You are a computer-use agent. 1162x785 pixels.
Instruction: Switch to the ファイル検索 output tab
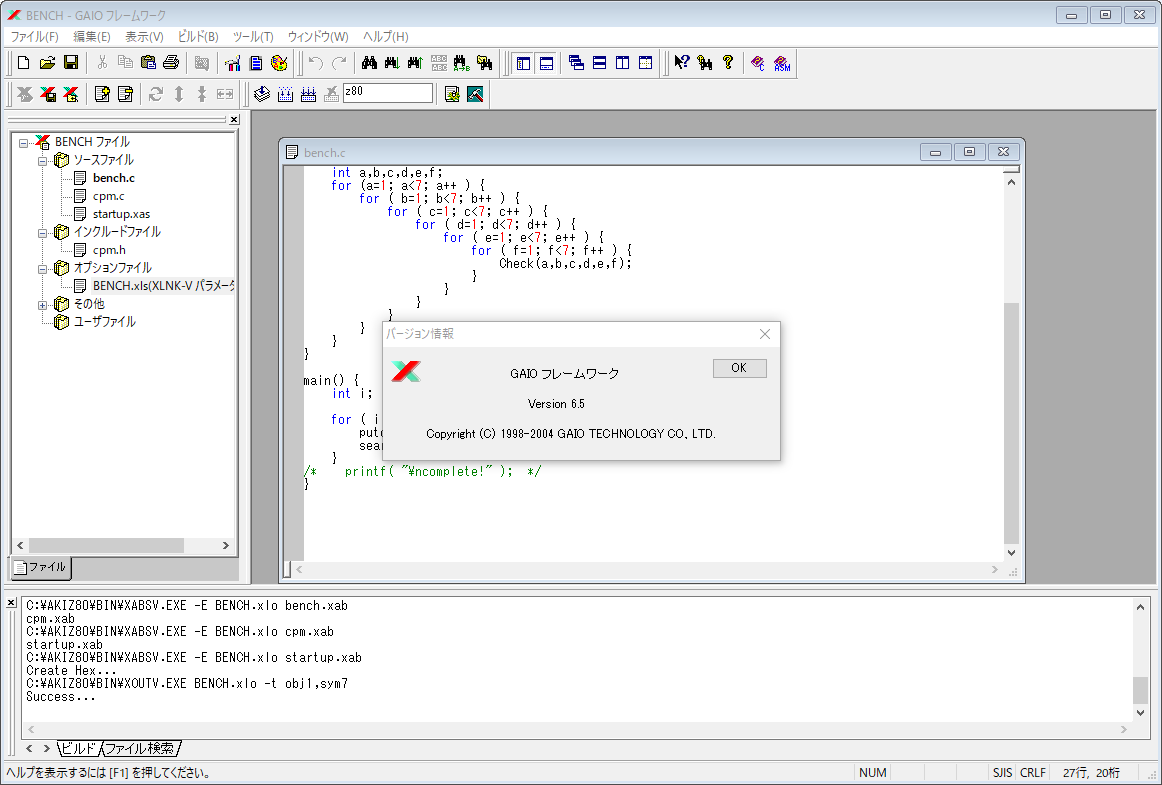[139, 749]
